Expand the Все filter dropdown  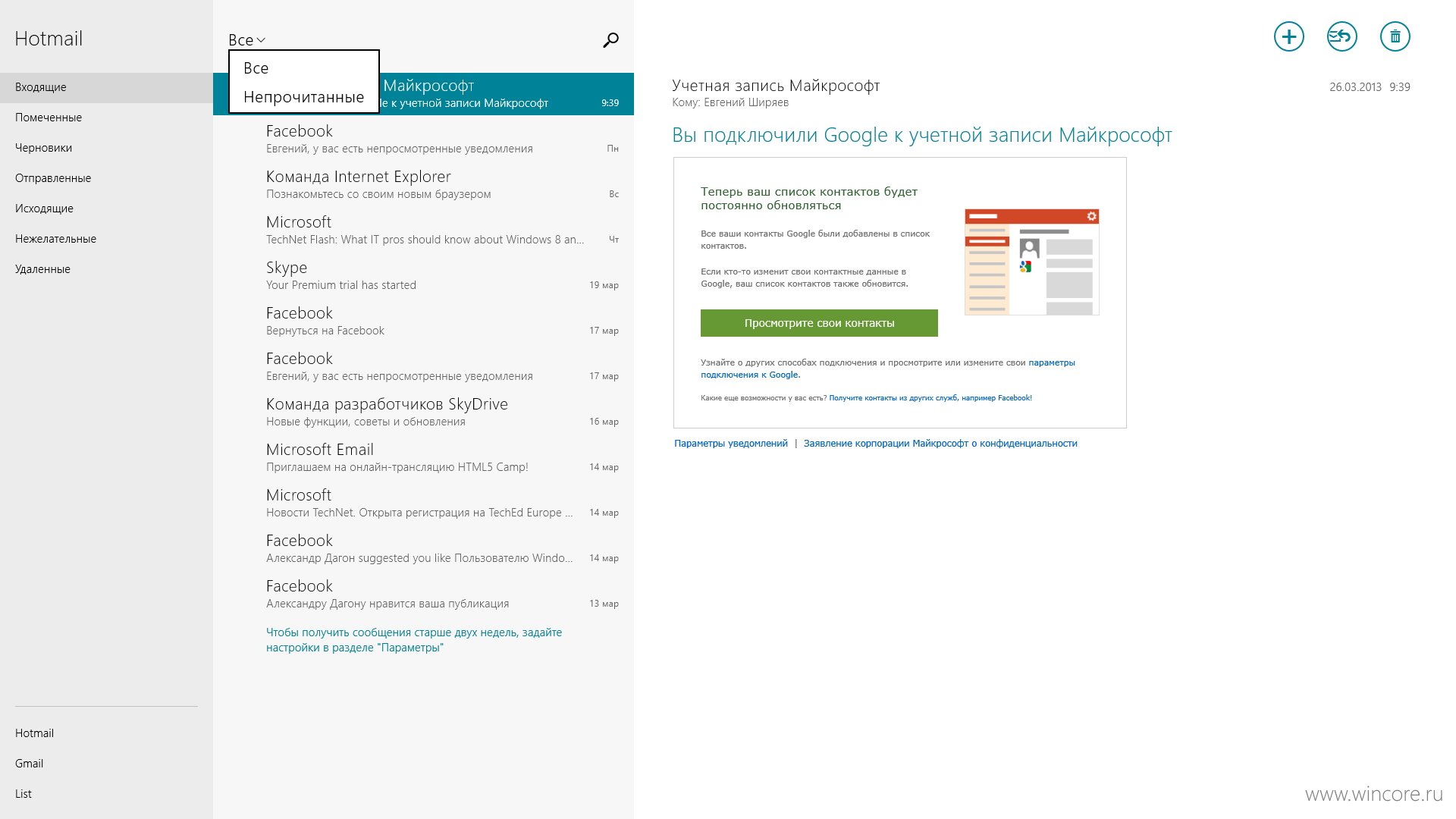[x=246, y=40]
